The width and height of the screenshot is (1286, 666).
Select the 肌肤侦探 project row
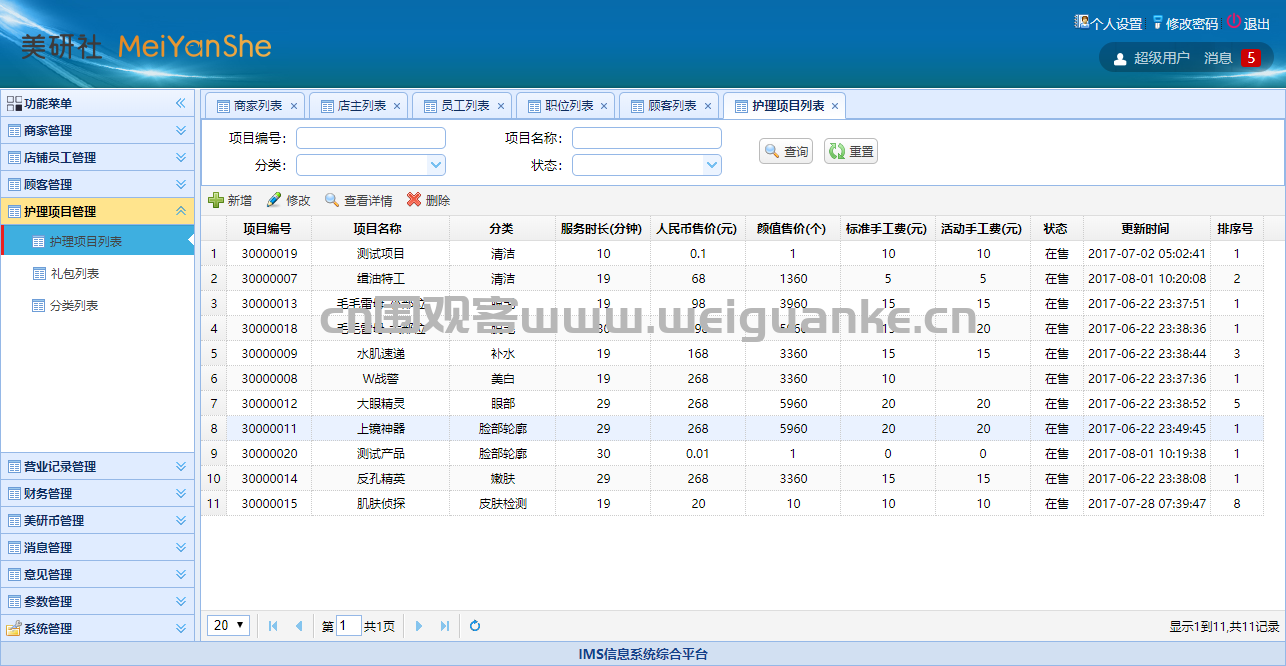tap(732, 504)
